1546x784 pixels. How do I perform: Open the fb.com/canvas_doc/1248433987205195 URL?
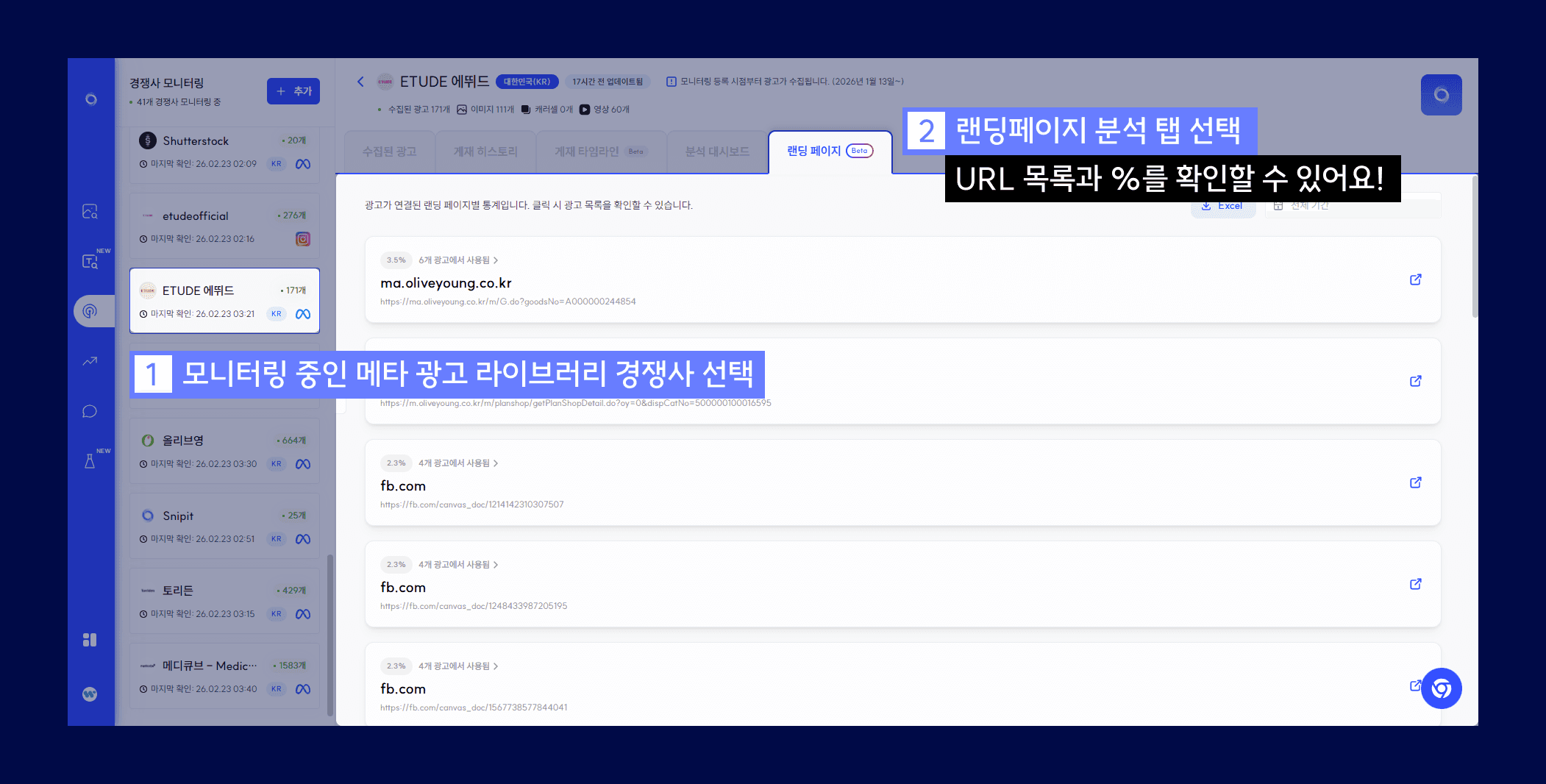click(474, 606)
